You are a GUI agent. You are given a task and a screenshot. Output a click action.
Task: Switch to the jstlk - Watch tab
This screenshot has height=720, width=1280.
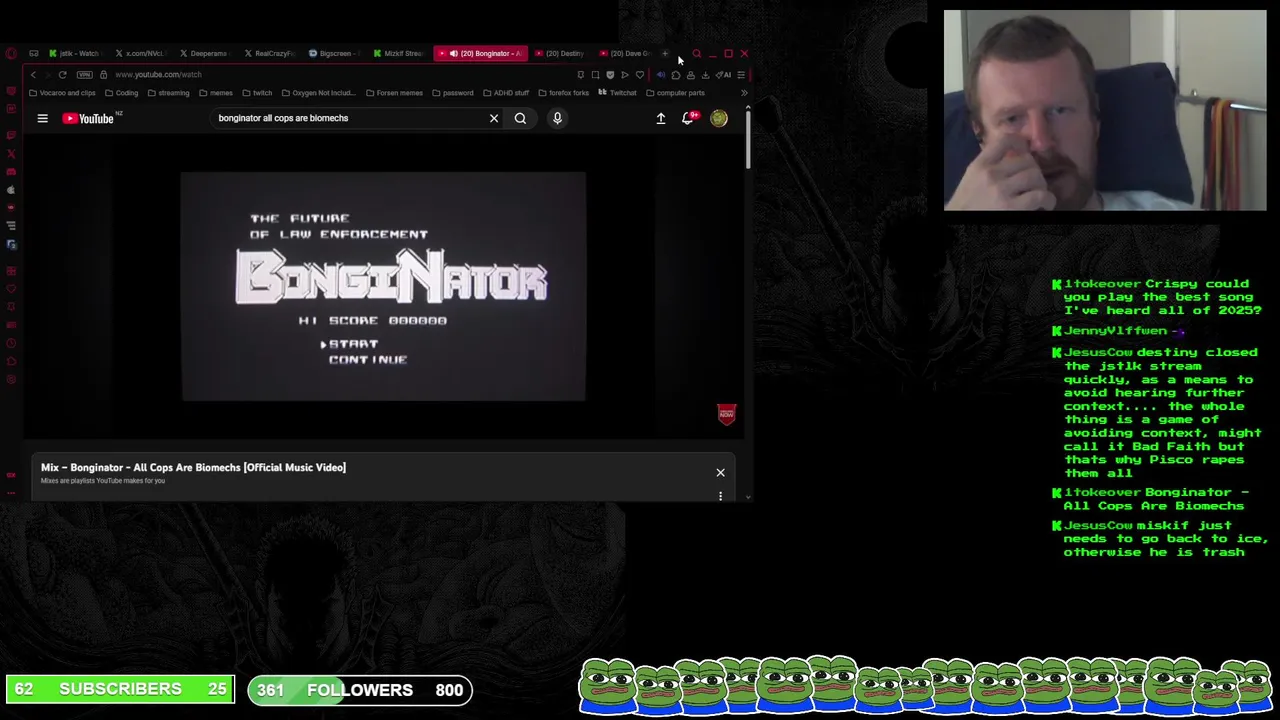(x=74, y=53)
